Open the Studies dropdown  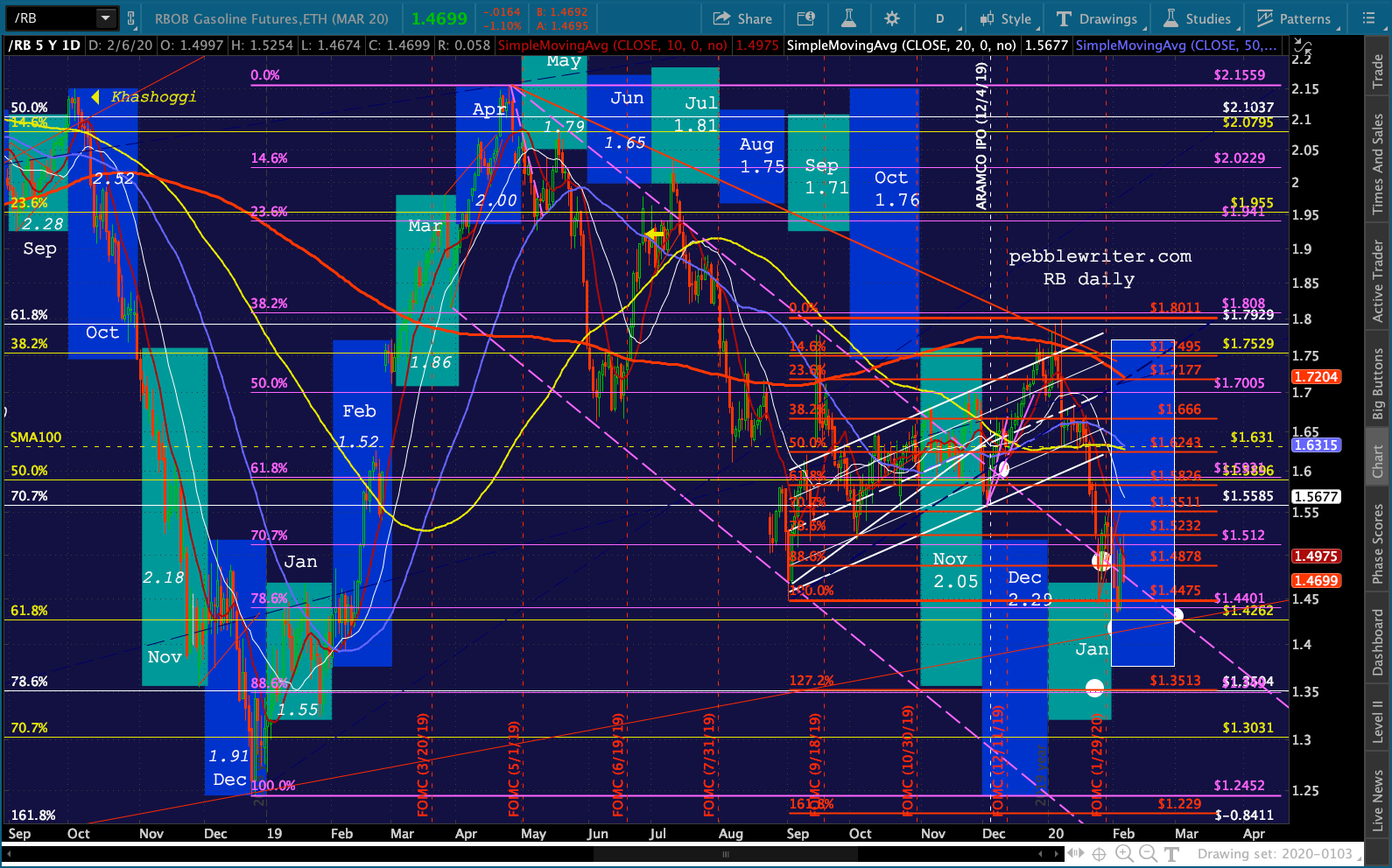click(x=1197, y=18)
